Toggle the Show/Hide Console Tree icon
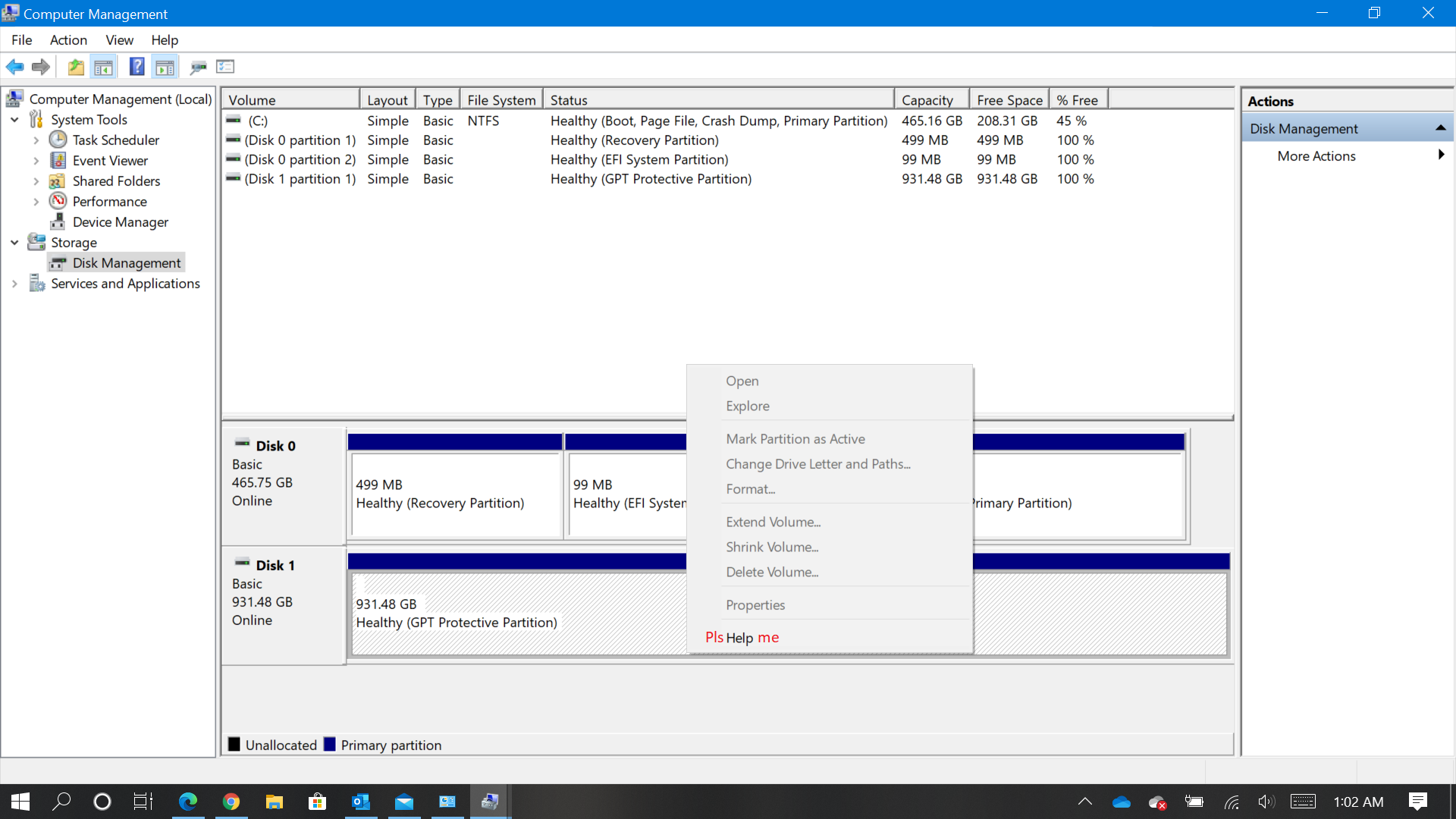This screenshot has width=1456, height=819. coord(104,67)
